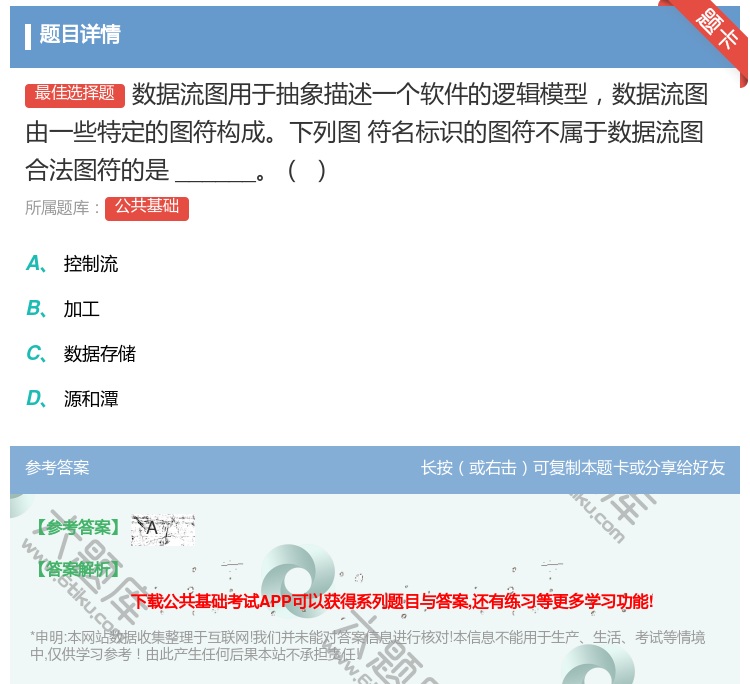
Task: Click the 【答案解析】 green label
Action: tap(77, 569)
